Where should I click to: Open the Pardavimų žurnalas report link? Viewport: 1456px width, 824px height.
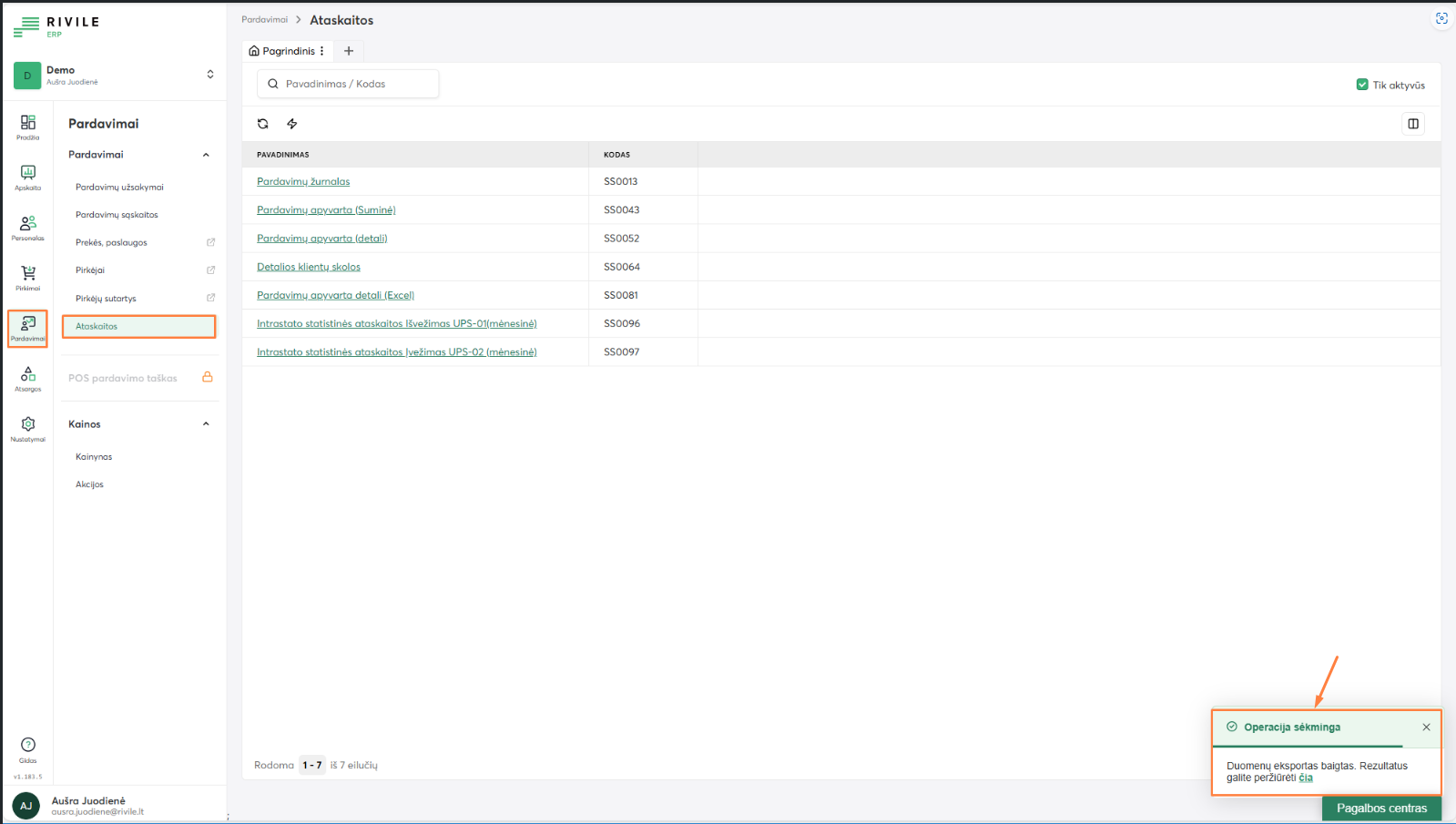click(303, 182)
